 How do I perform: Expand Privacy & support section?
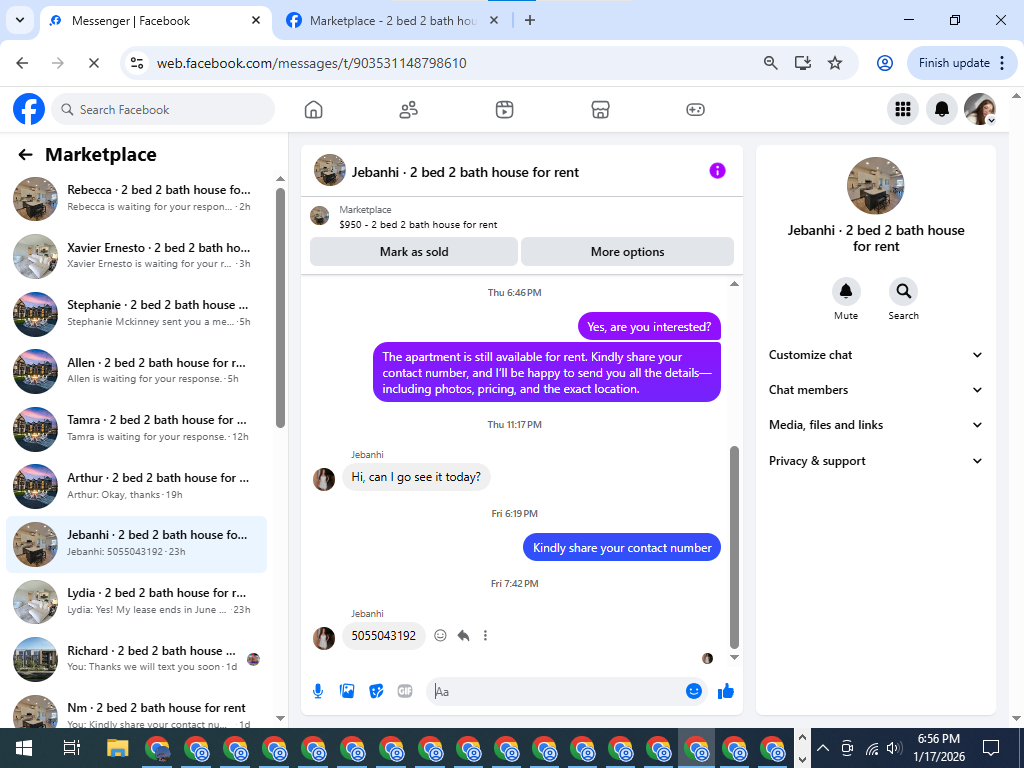876,461
